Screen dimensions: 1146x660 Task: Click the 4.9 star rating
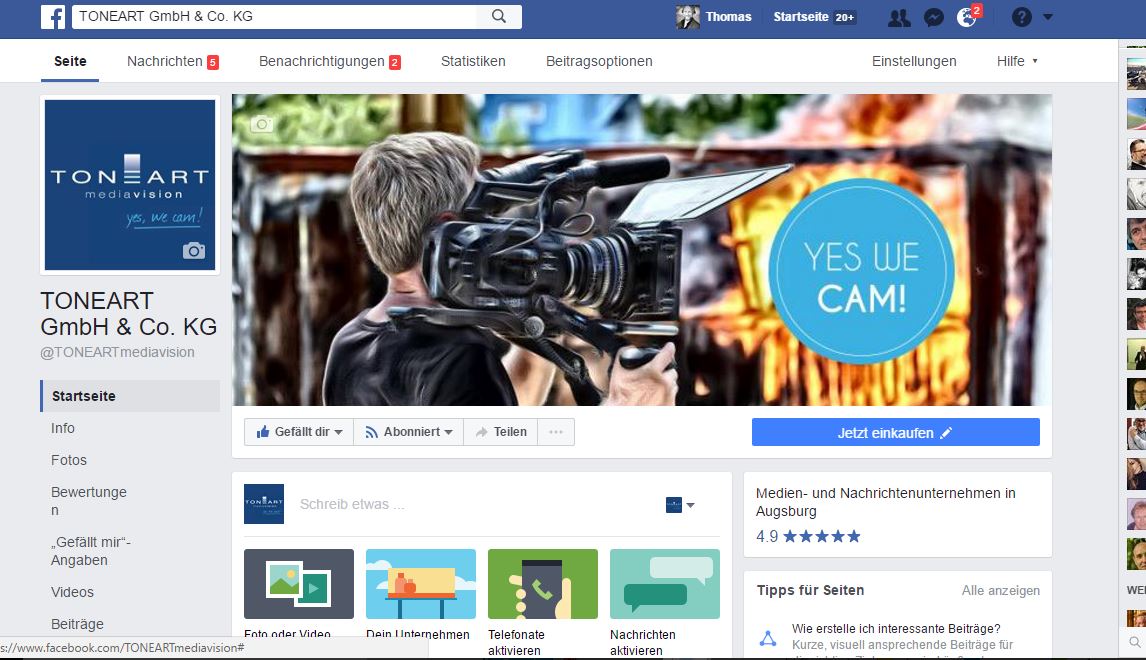pos(808,536)
